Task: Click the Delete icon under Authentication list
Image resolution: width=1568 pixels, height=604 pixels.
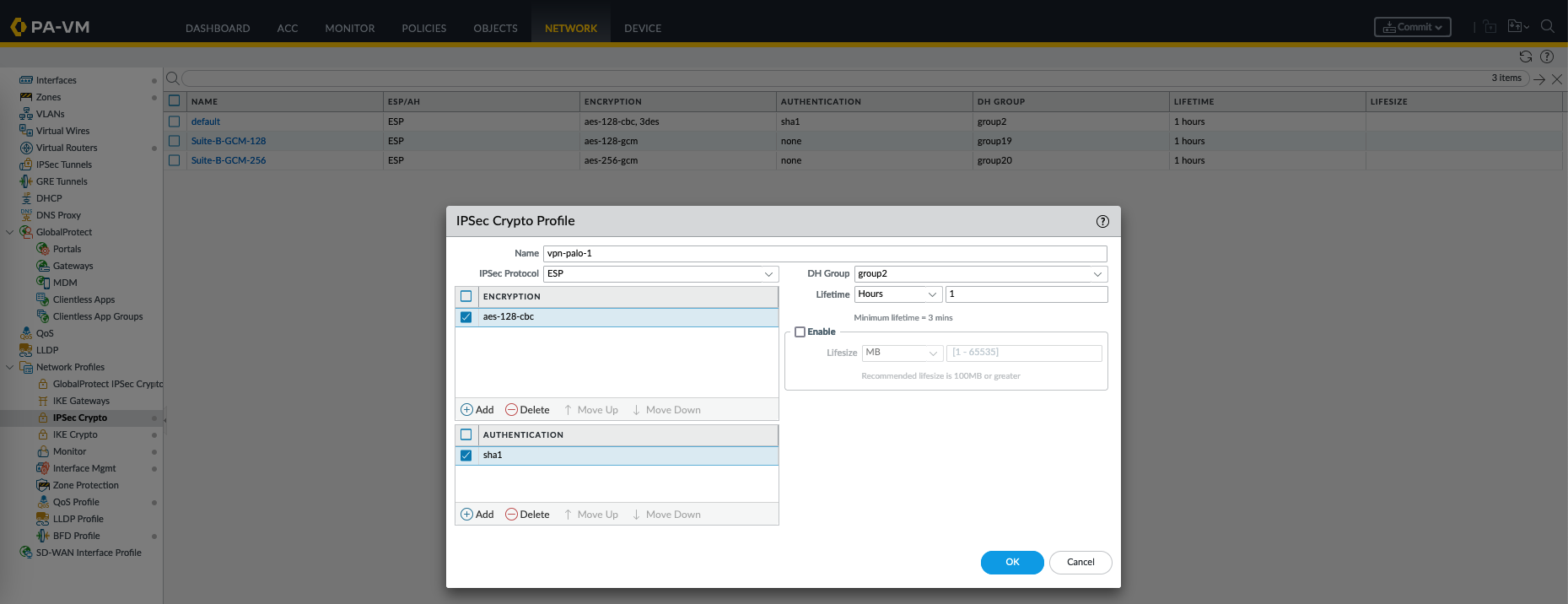Action: (511, 515)
